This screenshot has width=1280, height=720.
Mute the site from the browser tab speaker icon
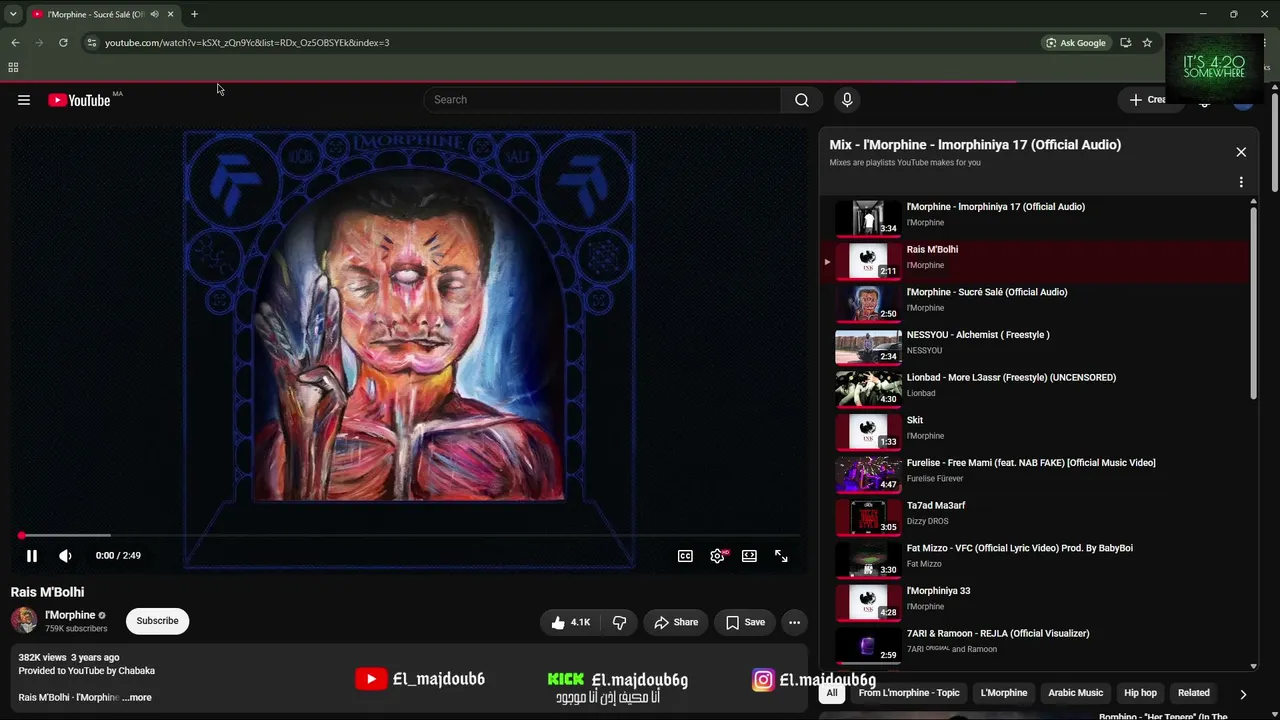pyautogui.click(x=154, y=14)
